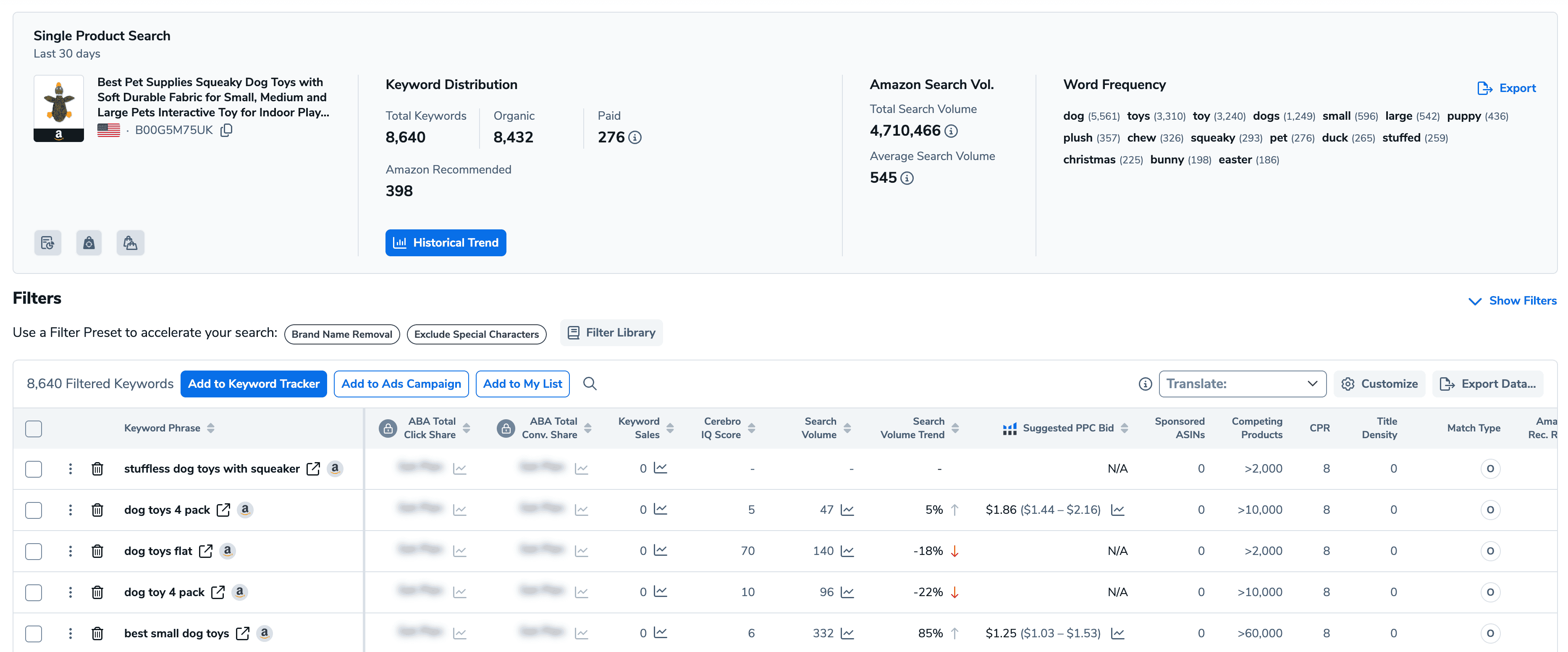This screenshot has width=1568, height=652.
Task: Open the Filter Library
Action: click(611, 332)
